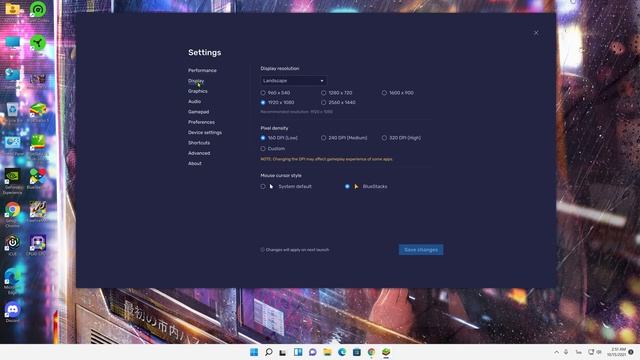This screenshot has width=640, height=360.
Task: Open the Advanced settings section
Action: 199,153
